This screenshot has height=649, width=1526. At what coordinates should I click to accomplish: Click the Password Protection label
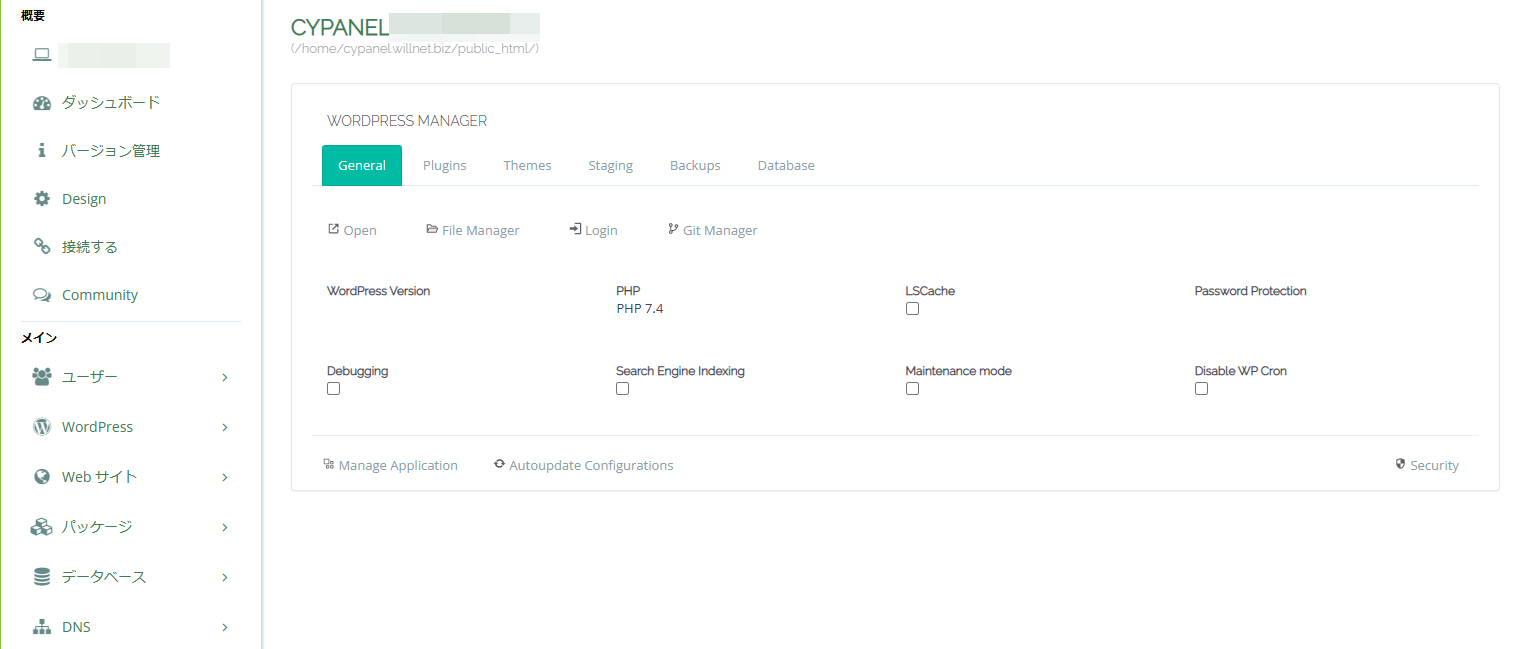[1250, 291]
